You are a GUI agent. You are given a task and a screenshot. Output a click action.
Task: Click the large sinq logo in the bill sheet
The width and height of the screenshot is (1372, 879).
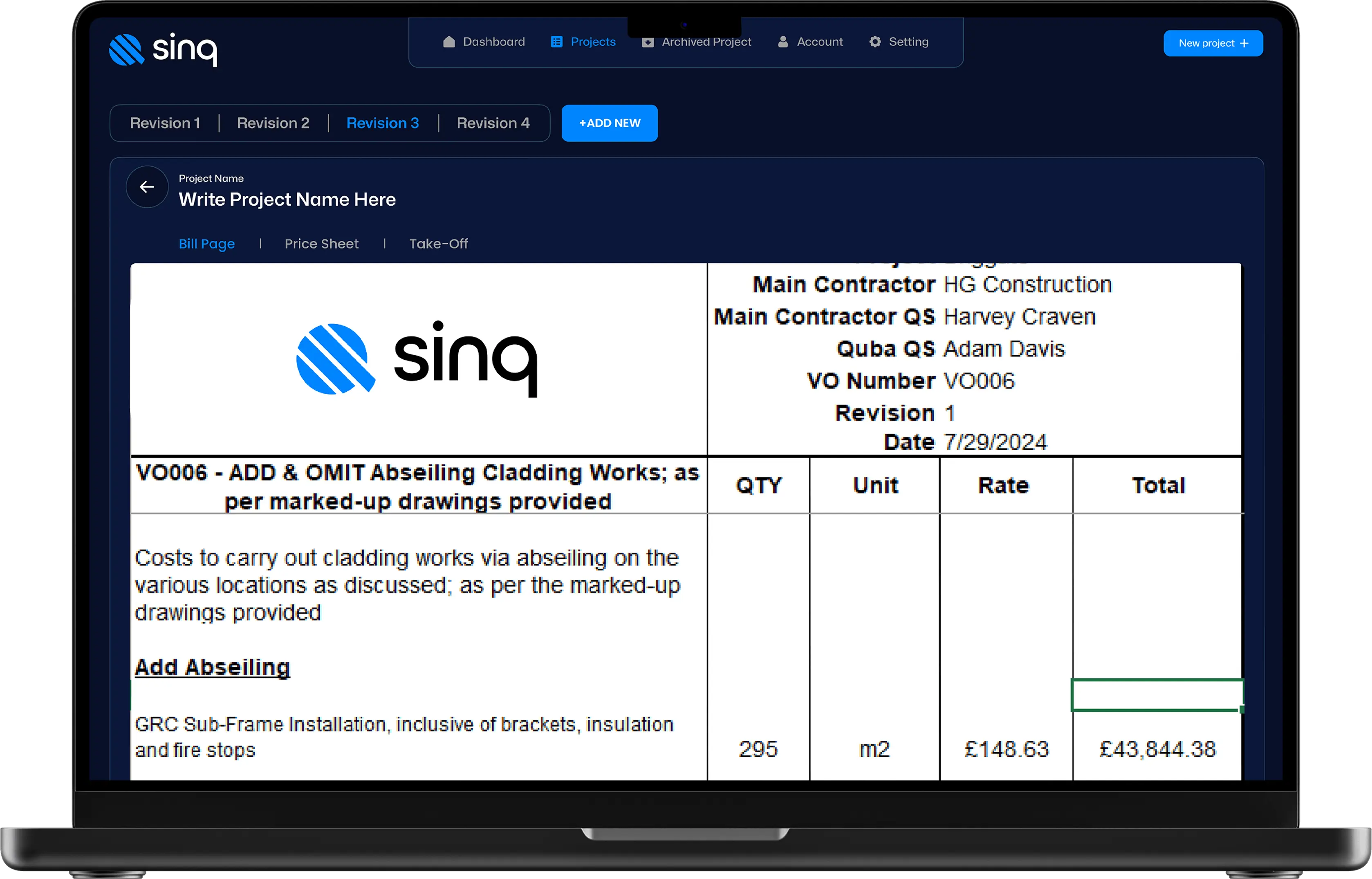(x=417, y=359)
